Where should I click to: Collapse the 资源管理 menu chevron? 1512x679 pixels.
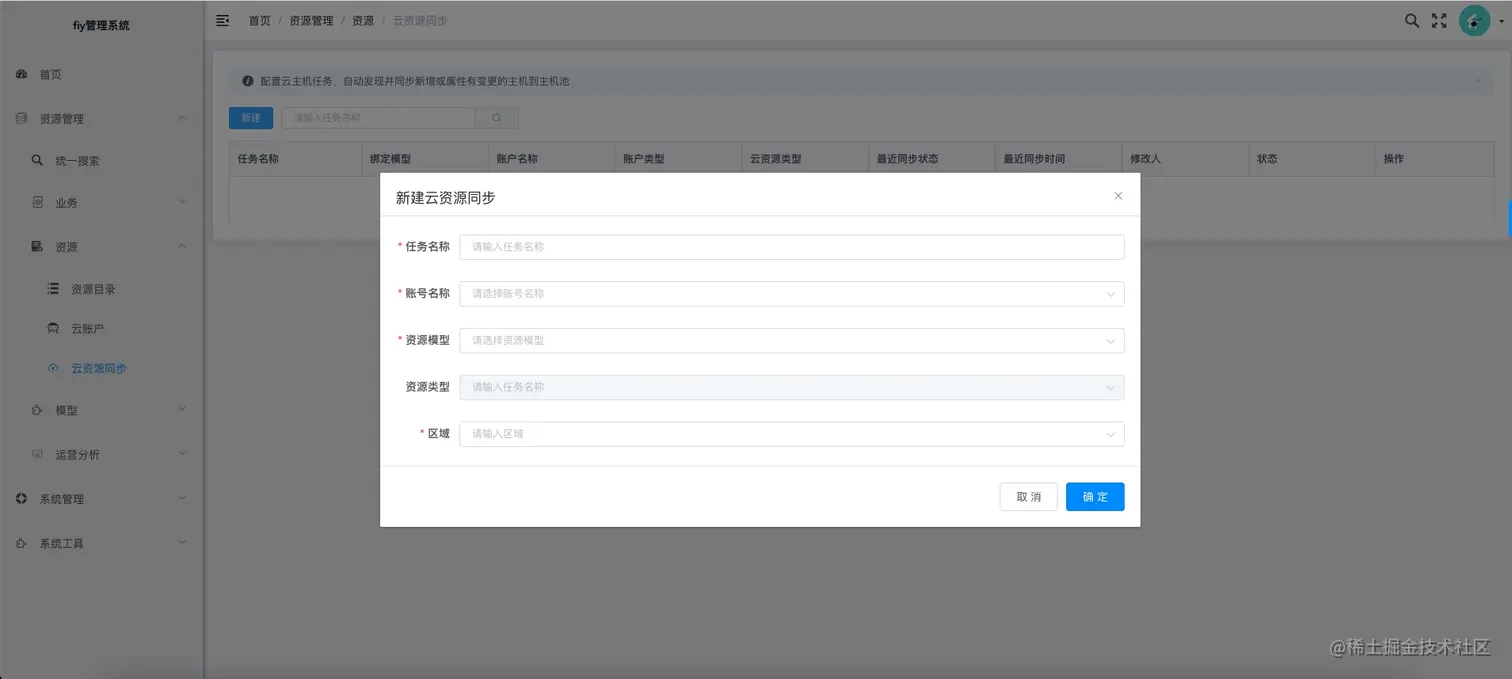tap(182, 119)
